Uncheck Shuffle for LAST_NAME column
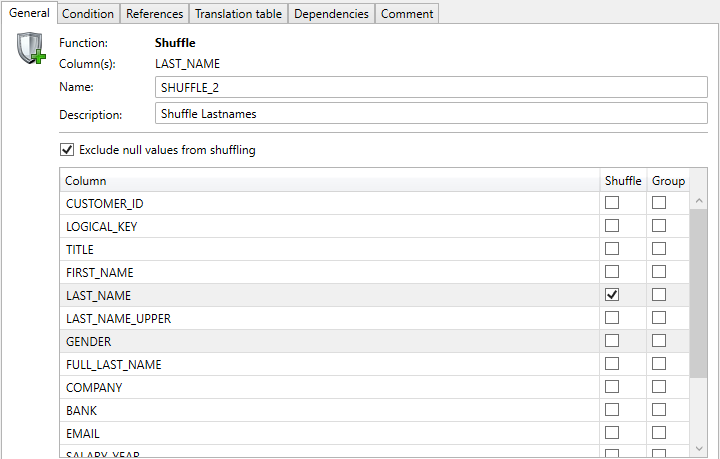Image resolution: width=720 pixels, height=459 pixels. click(612, 295)
